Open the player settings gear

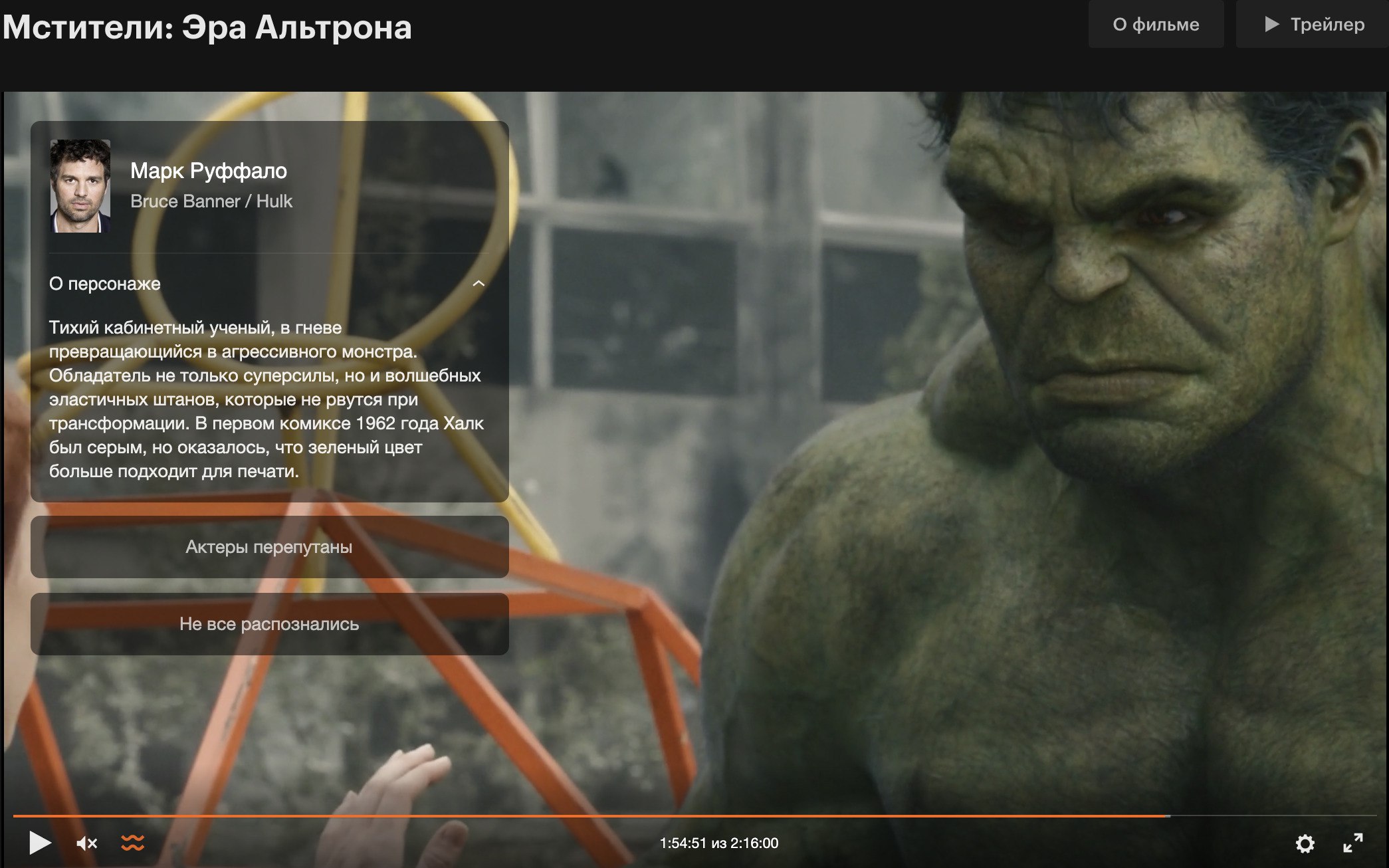click(x=1305, y=843)
